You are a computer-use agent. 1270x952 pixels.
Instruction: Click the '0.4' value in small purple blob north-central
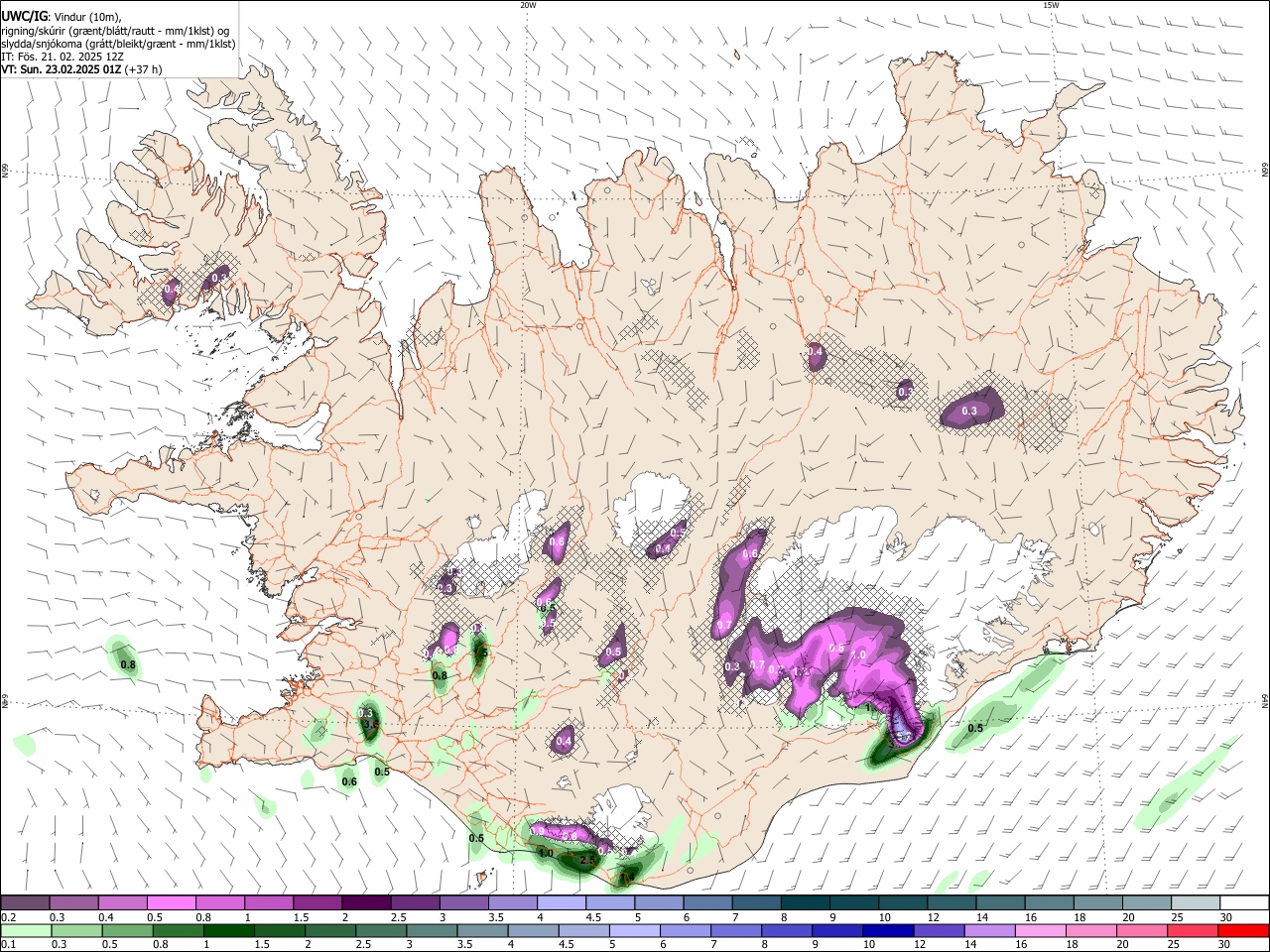[816, 351]
